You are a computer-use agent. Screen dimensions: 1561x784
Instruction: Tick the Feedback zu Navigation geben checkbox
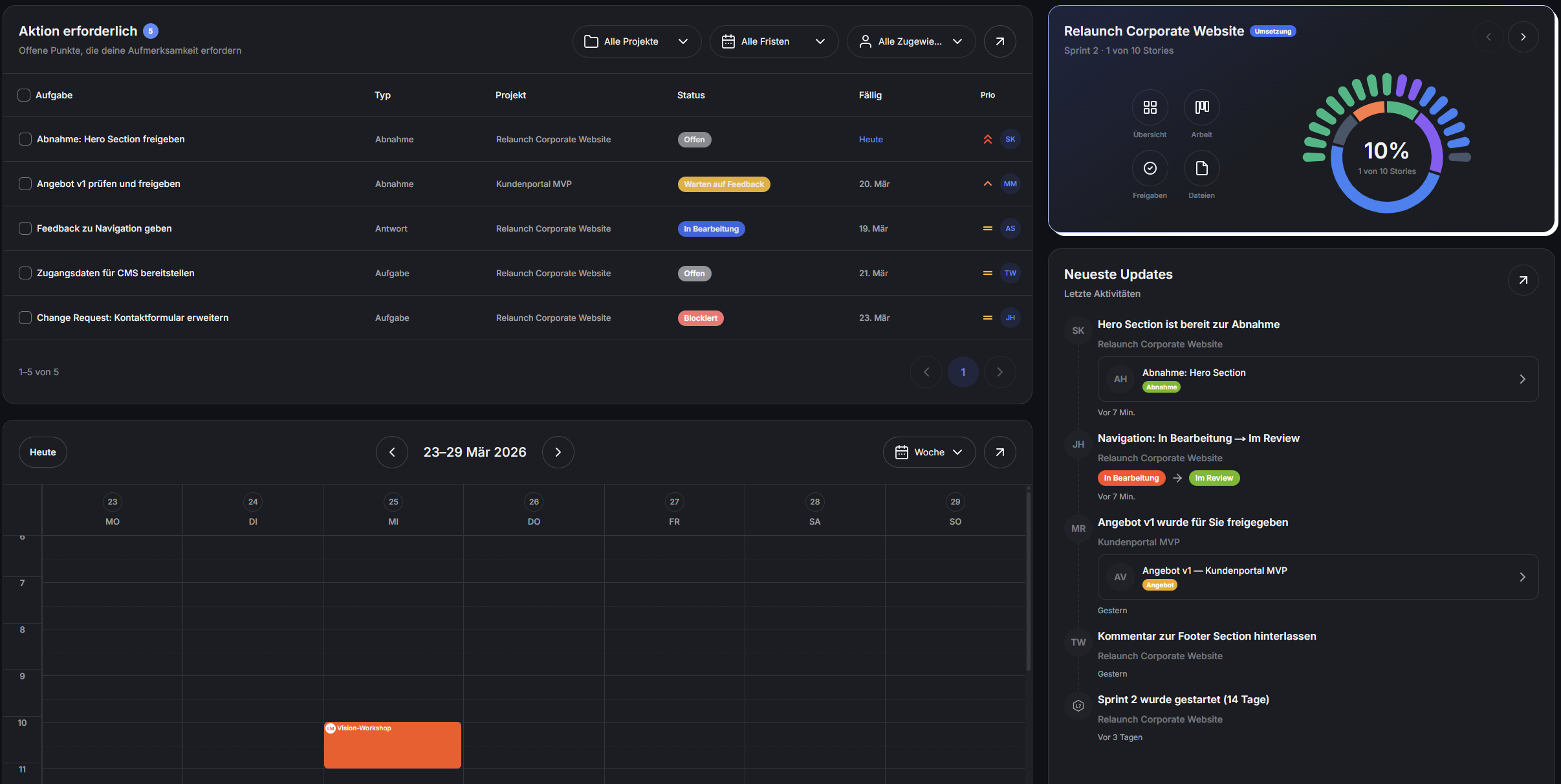click(x=25, y=228)
